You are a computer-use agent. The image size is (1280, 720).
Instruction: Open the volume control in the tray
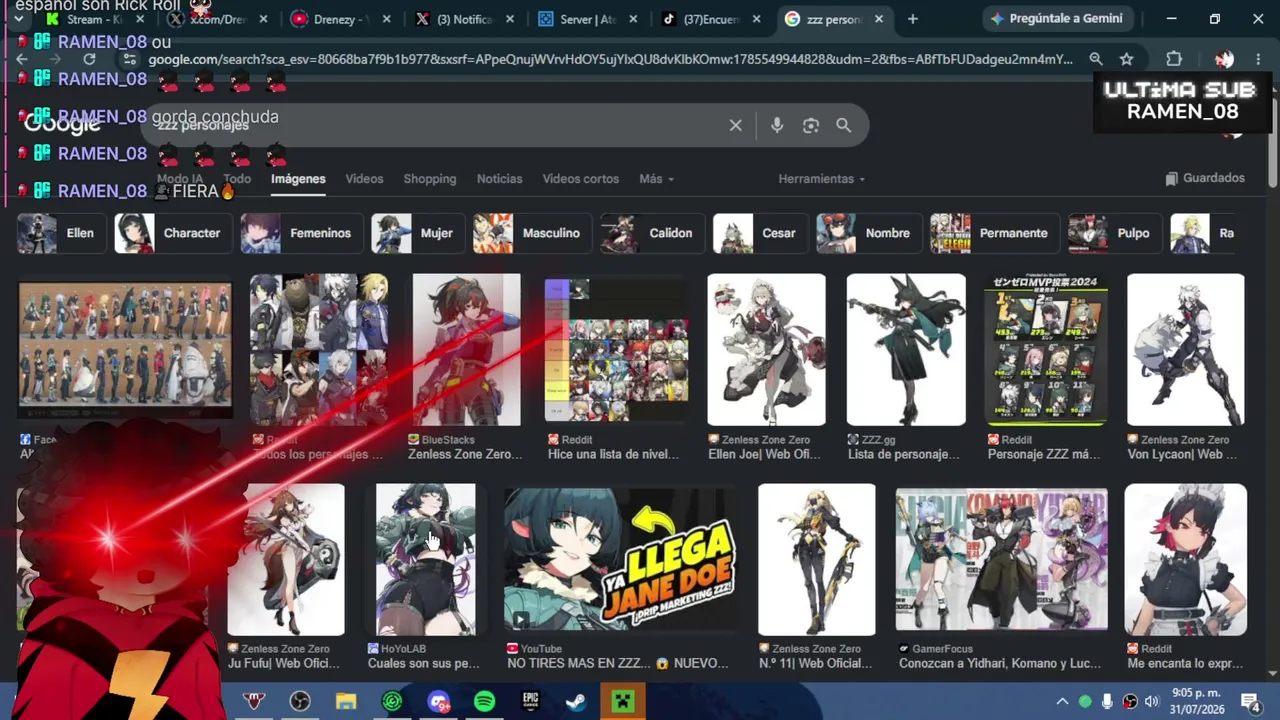pos(1152,702)
